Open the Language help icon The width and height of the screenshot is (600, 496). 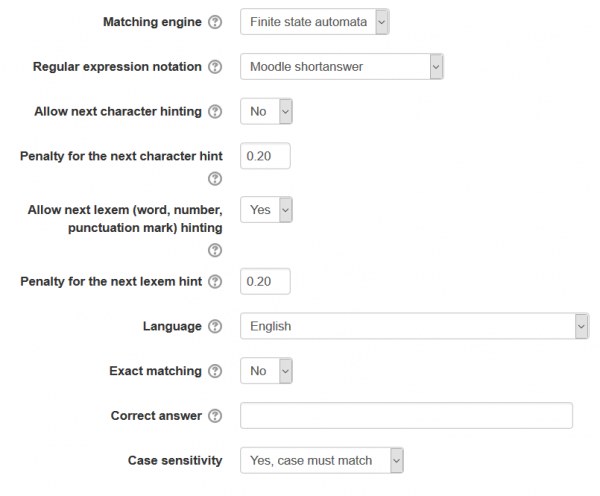pos(215,327)
